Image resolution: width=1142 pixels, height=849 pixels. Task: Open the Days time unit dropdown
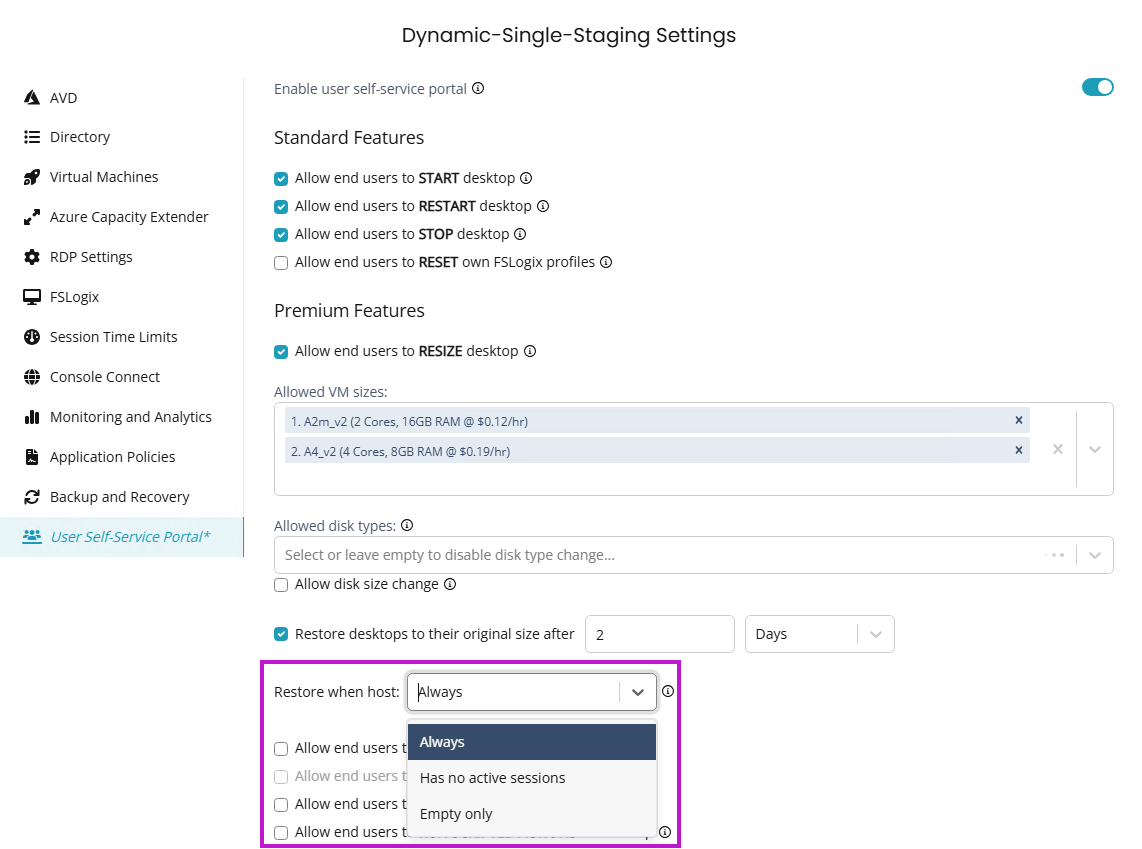click(x=876, y=634)
